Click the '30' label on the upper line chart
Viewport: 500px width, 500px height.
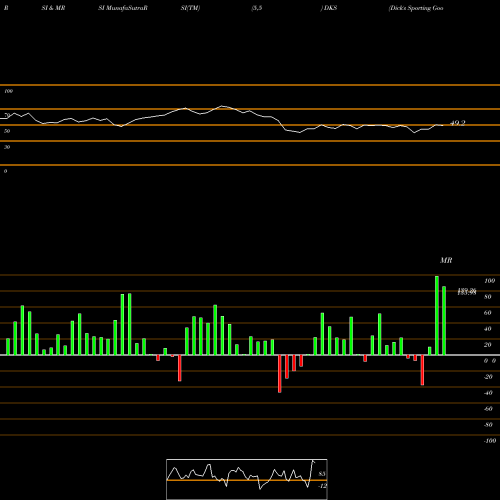tap(7, 147)
